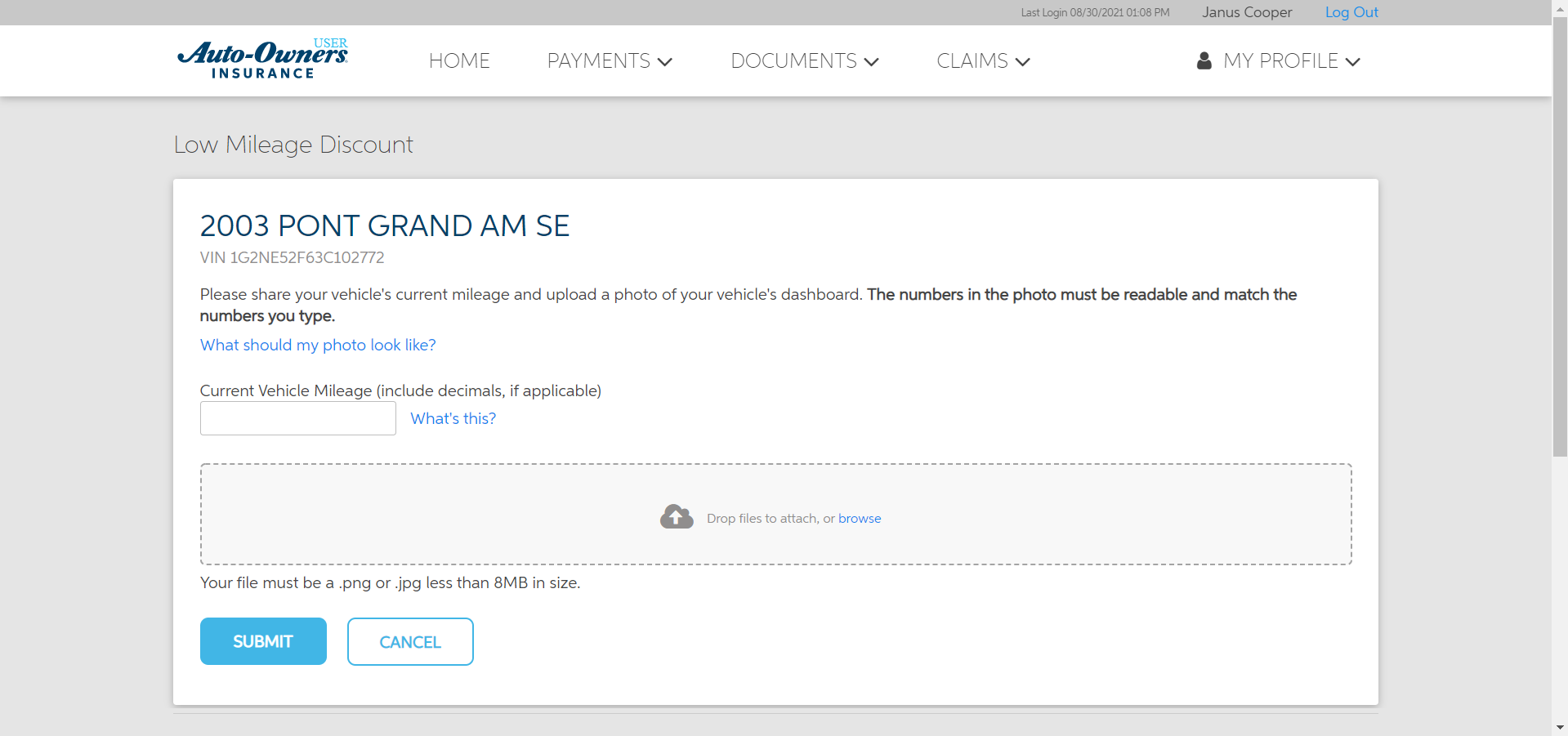The image size is (1568, 736).
Task: Click the Log Out link
Action: [1351, 12]
